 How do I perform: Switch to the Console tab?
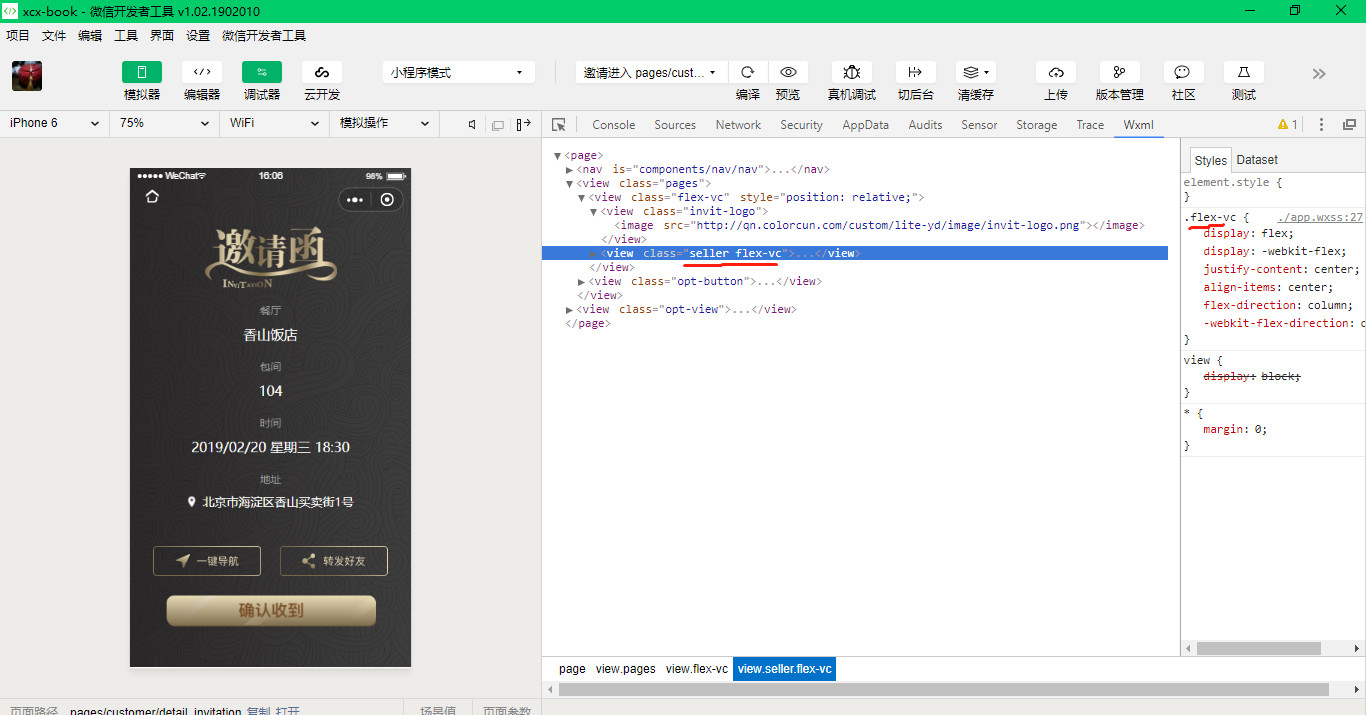(x=614, y=125)
